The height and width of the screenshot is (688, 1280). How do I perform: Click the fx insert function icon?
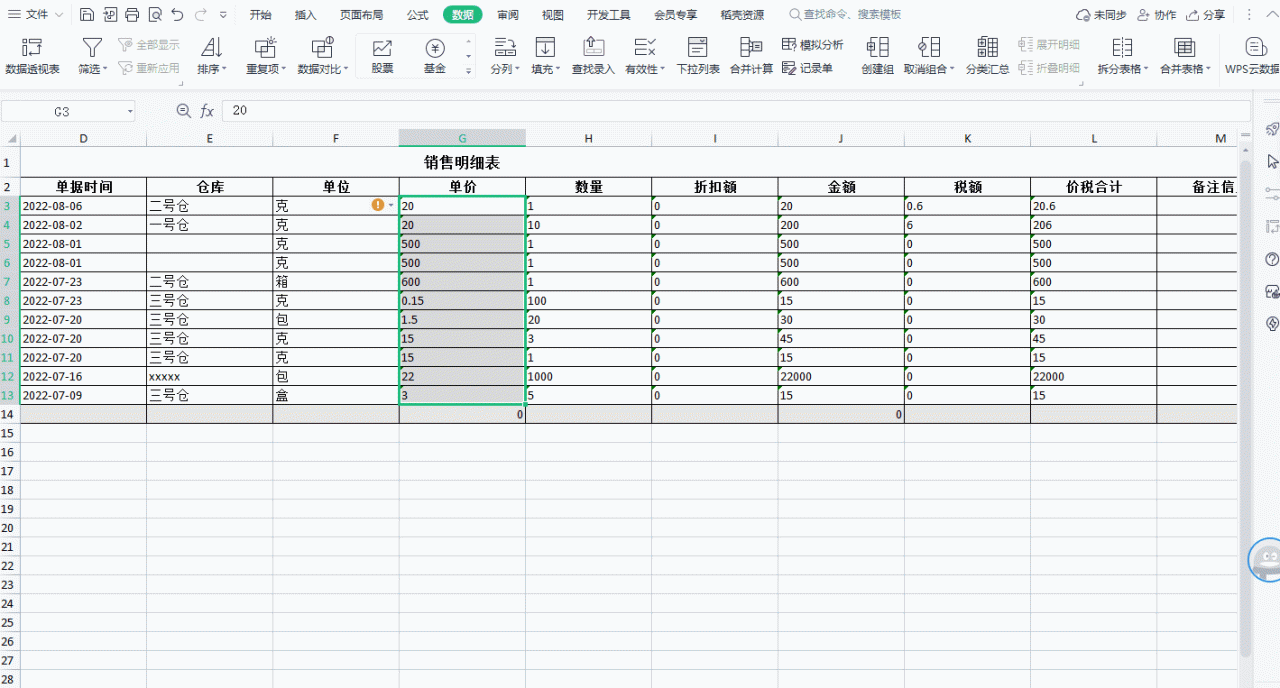click(207, 111)
